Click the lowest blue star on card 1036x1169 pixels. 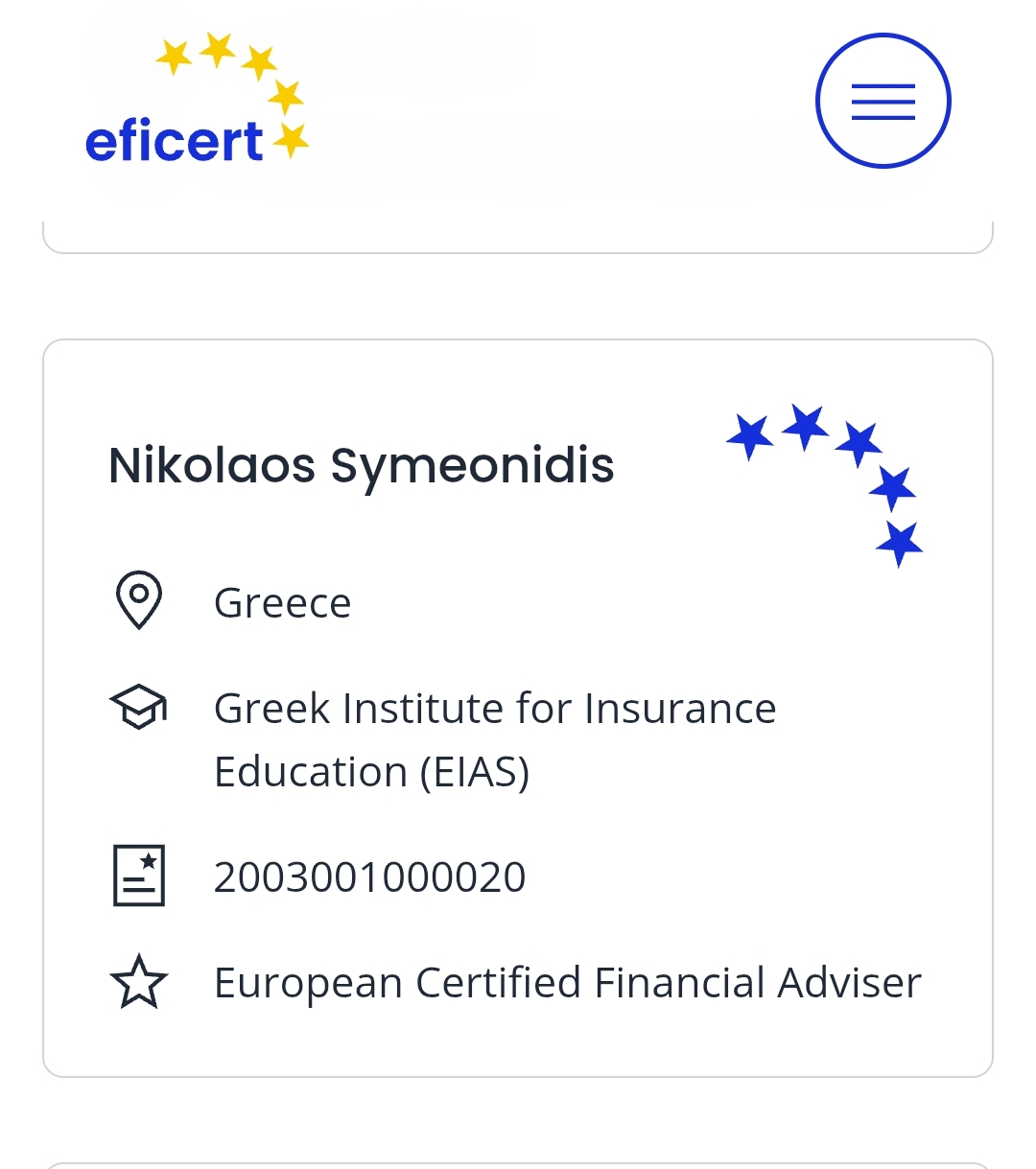899,544
